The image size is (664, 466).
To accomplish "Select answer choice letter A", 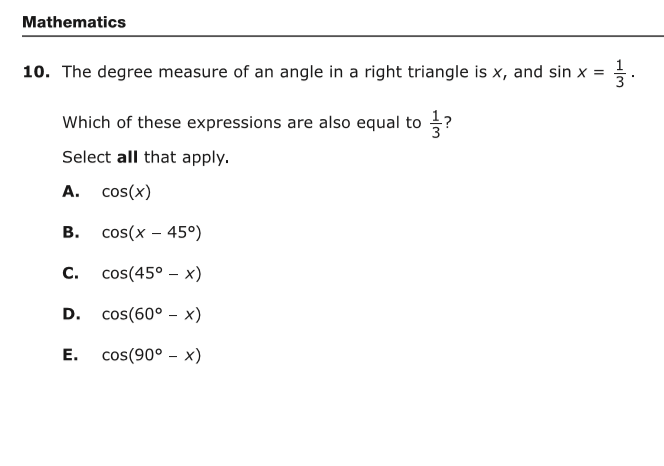I will pyautogui.click(x=71, y=191).
